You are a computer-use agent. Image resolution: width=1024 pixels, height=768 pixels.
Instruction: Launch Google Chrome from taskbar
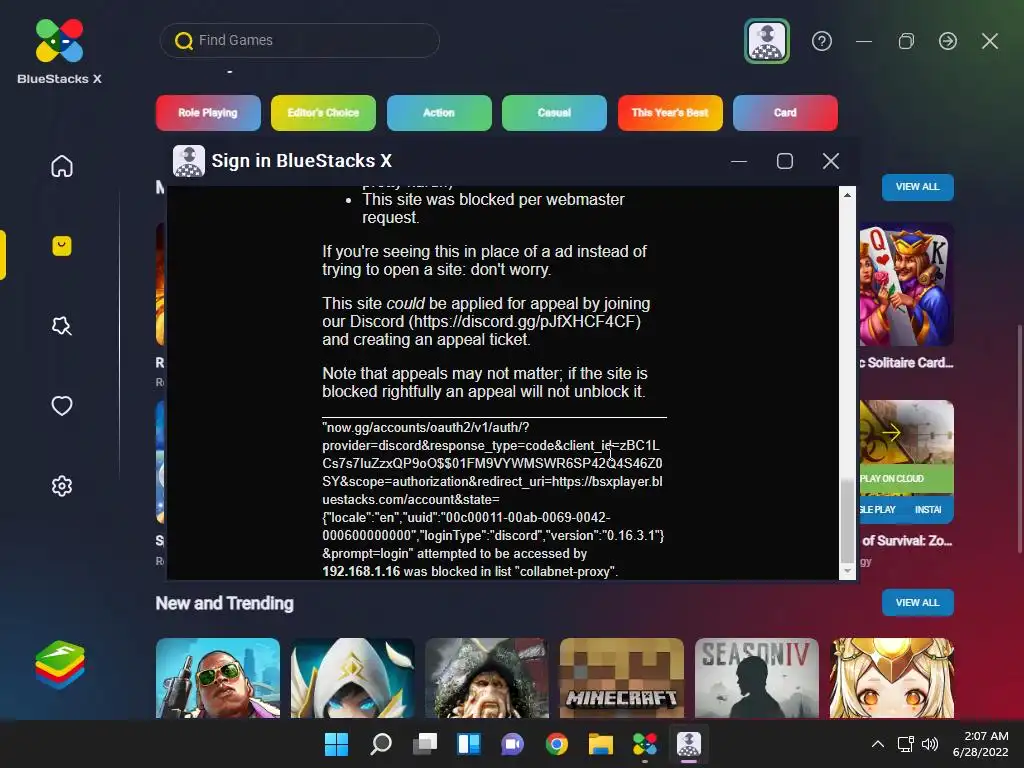pos(556,744)
